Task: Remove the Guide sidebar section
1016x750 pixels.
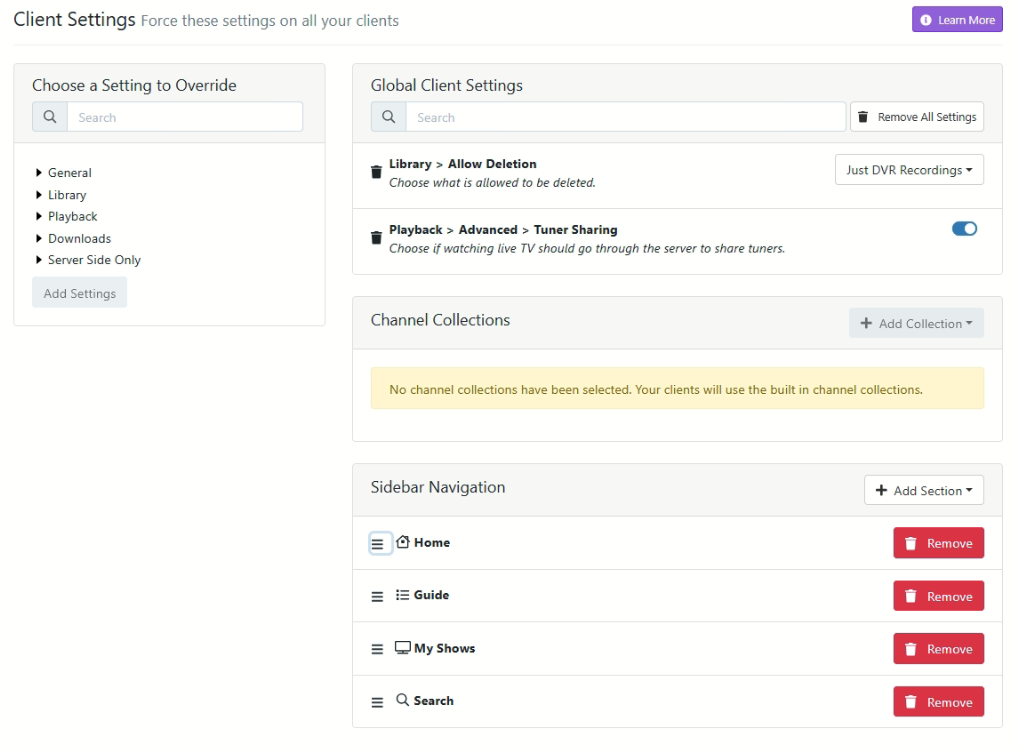Action: [x=938, y=597]
